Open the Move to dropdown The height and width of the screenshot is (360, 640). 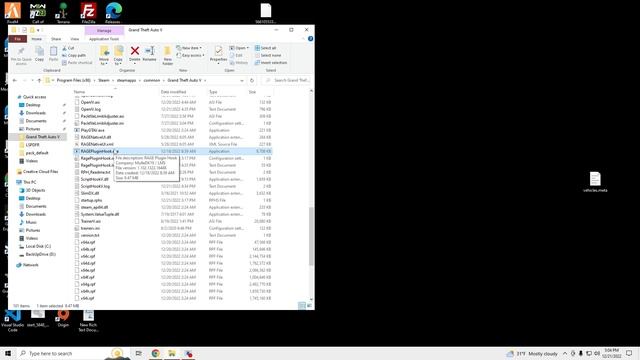[104, 56]
